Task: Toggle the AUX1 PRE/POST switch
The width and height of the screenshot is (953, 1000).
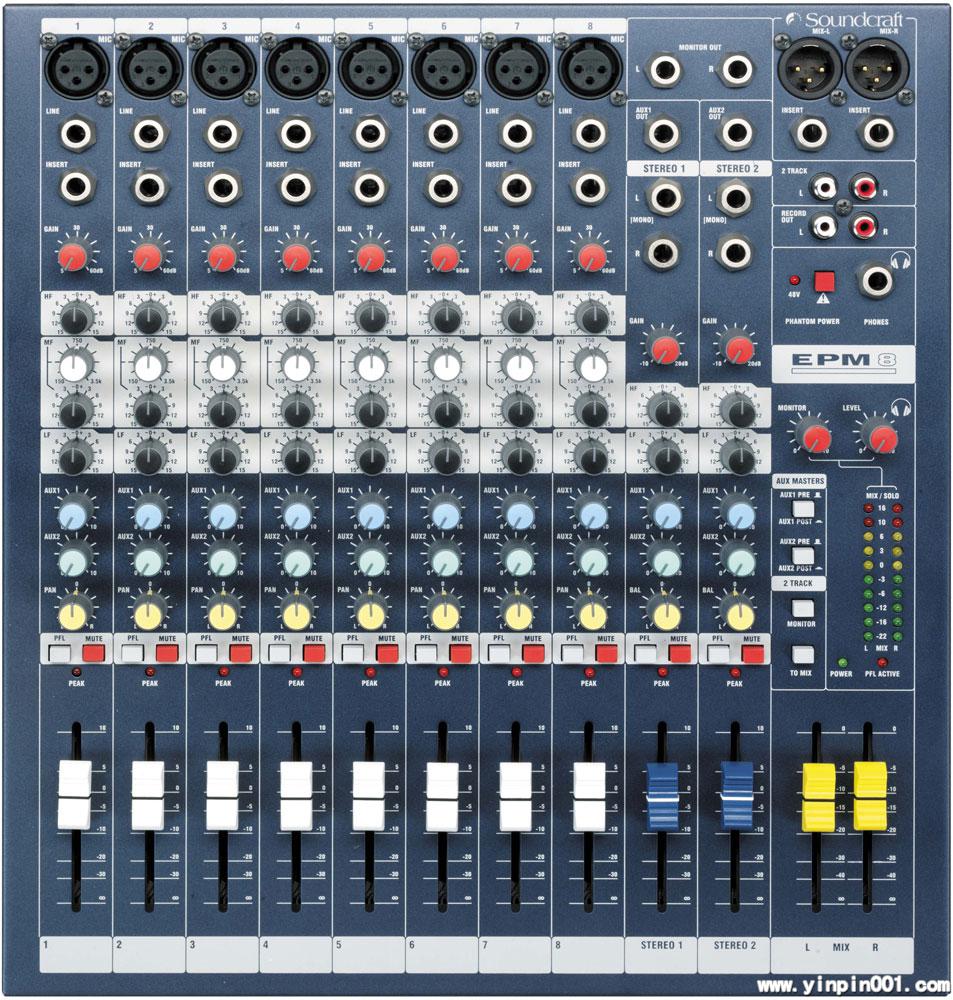Action: pos(802,509)
